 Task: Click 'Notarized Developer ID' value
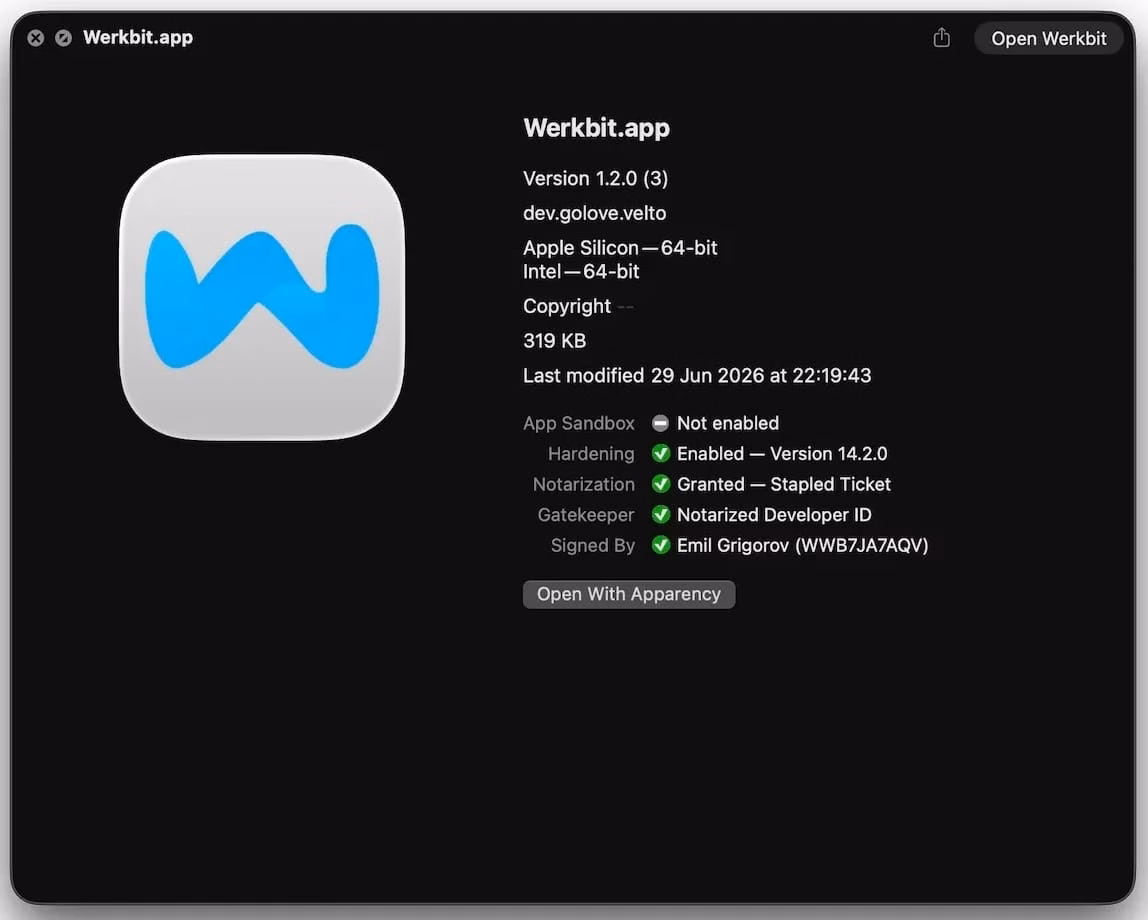pyautogui.click(x=774, y=515)
